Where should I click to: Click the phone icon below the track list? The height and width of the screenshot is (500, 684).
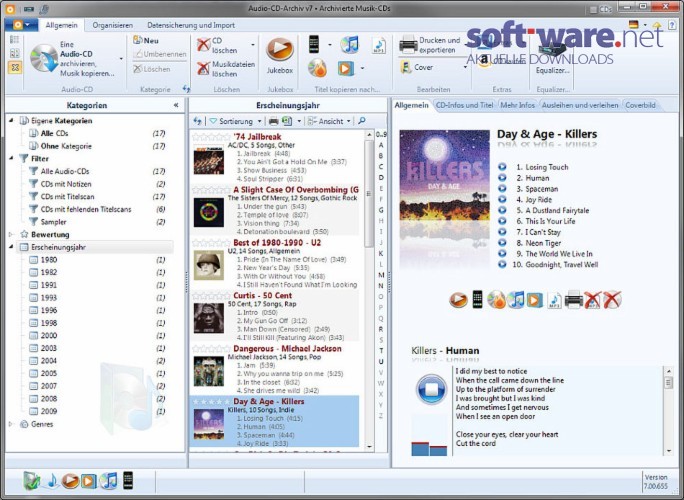coord(478,299)
